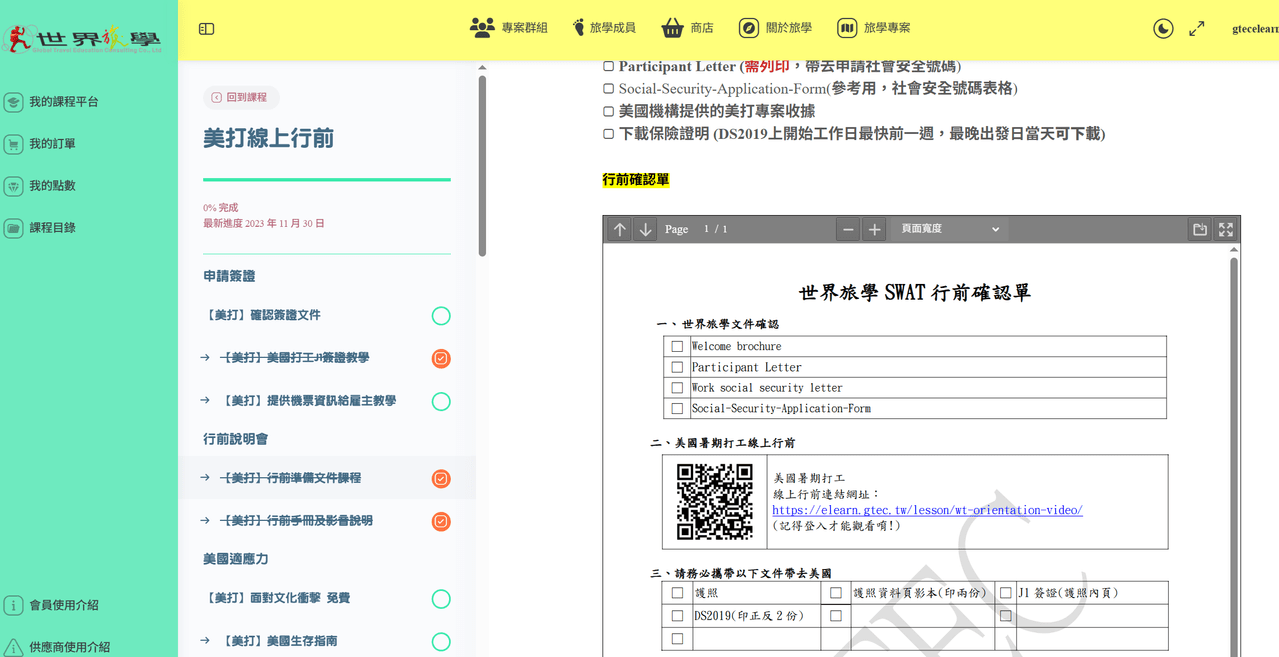Zoom out the PDF with minus button
Viewport: 1279px width, 657px height.
pos(848,229)
